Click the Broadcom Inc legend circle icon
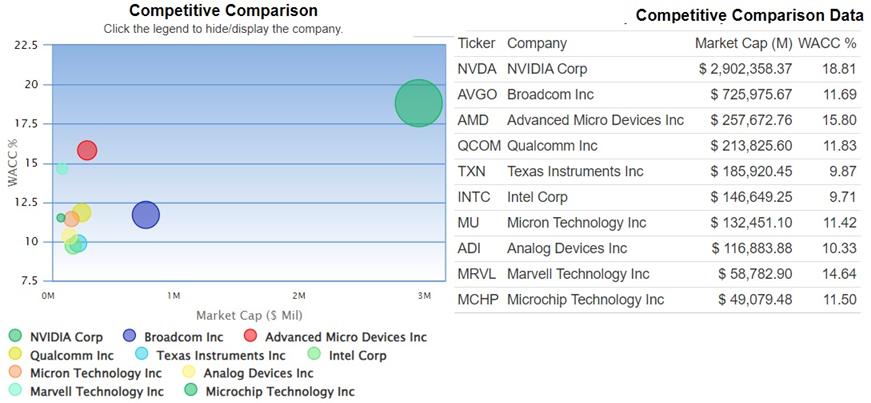The image size is (871, 403). coord(129,337)
